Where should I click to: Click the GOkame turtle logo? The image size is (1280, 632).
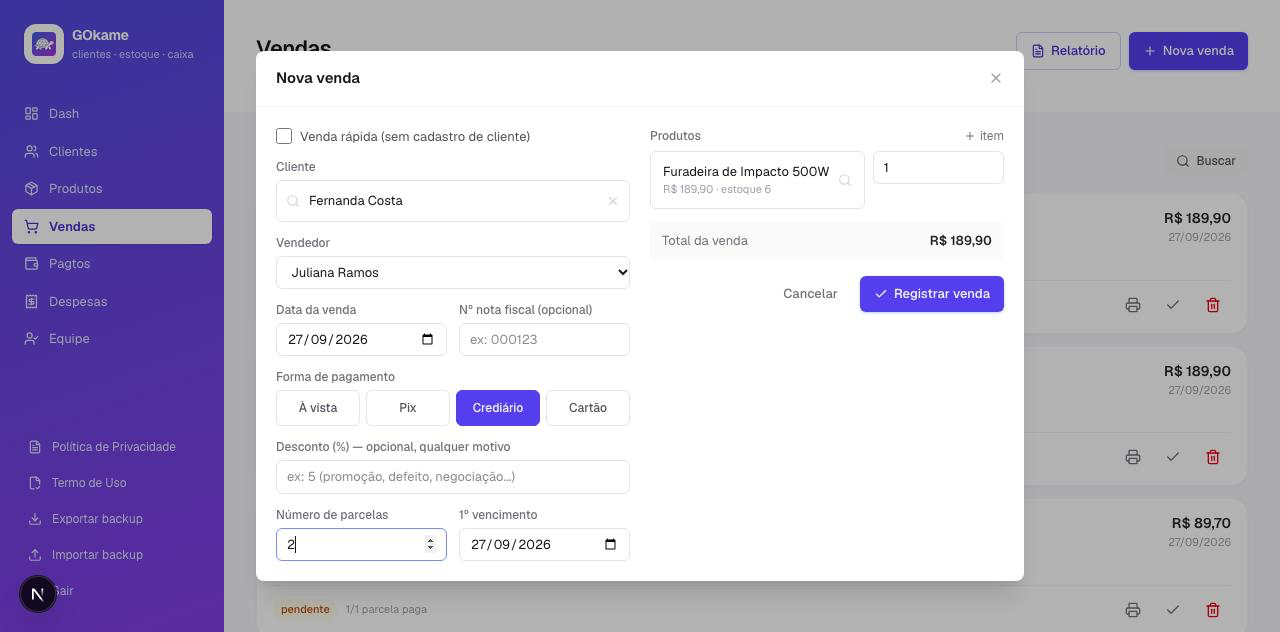coord(44,44)
